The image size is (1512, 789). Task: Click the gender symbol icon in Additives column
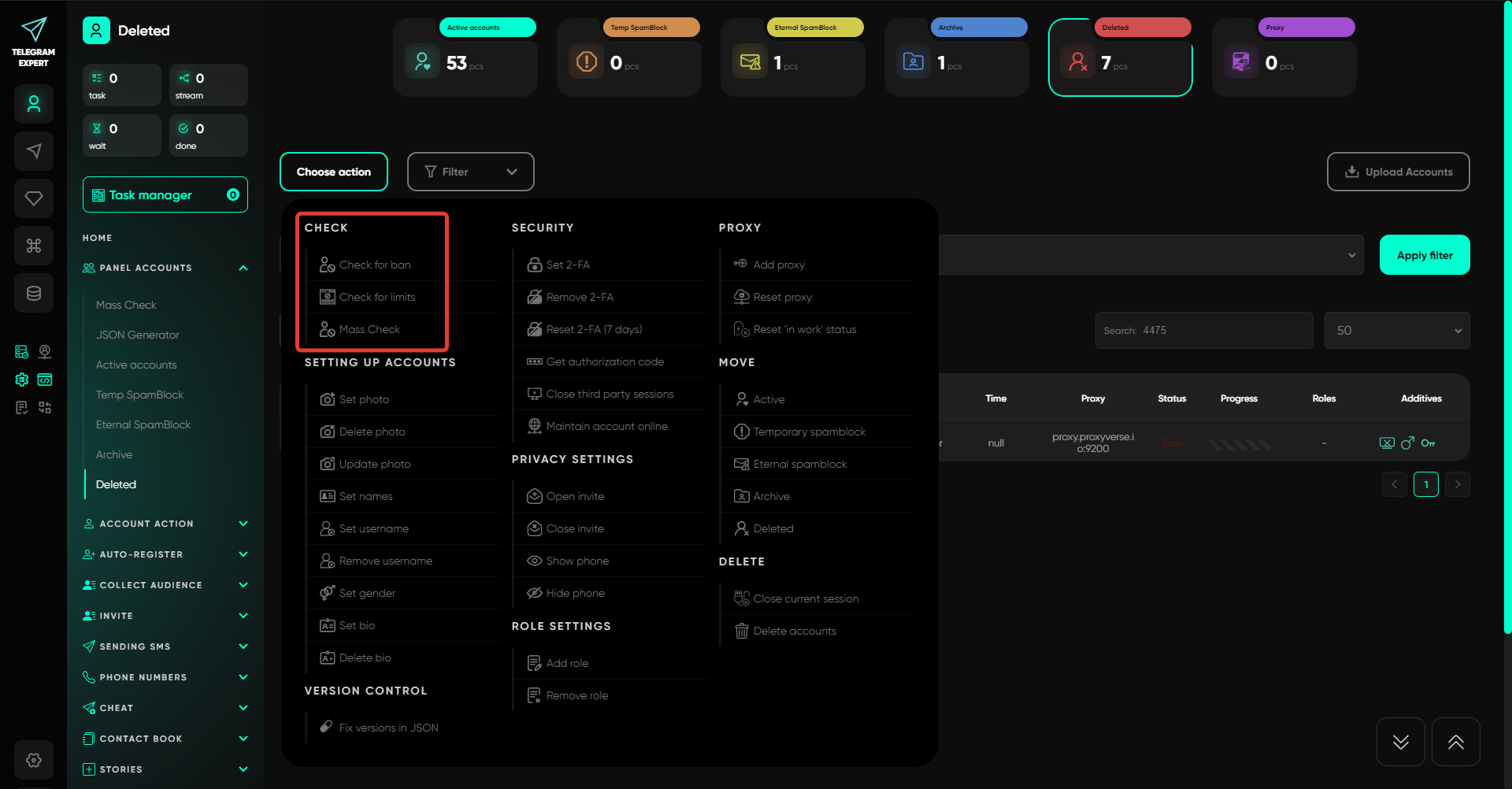point(1407,443)
